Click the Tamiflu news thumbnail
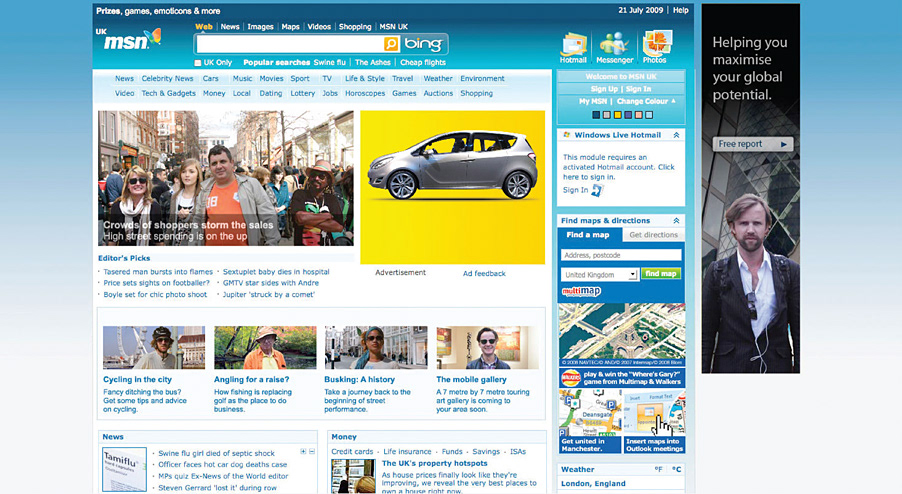902x494 pixels. [x=124, y=469]
